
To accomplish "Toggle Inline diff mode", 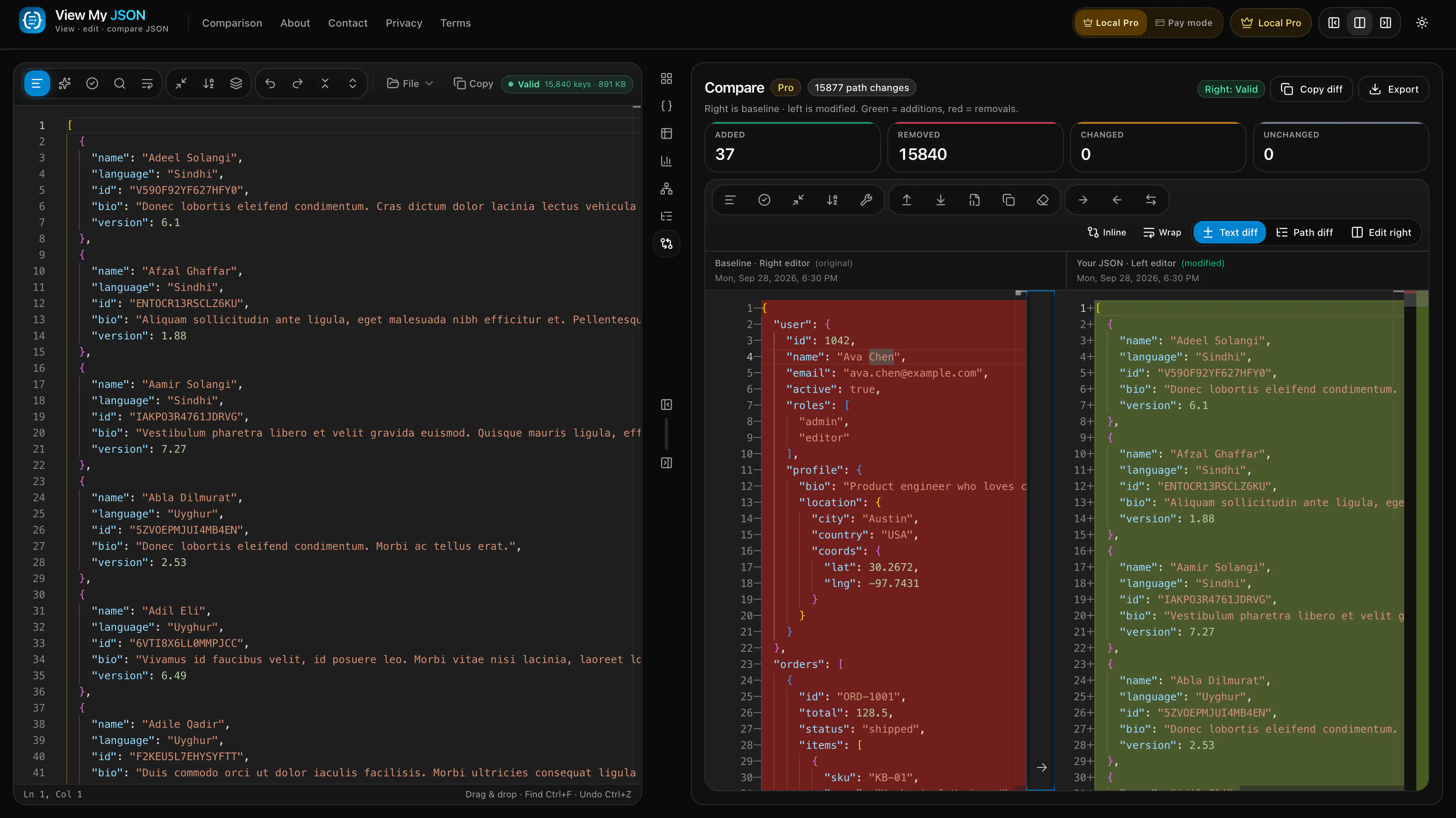I will (x=1106, y=232).
